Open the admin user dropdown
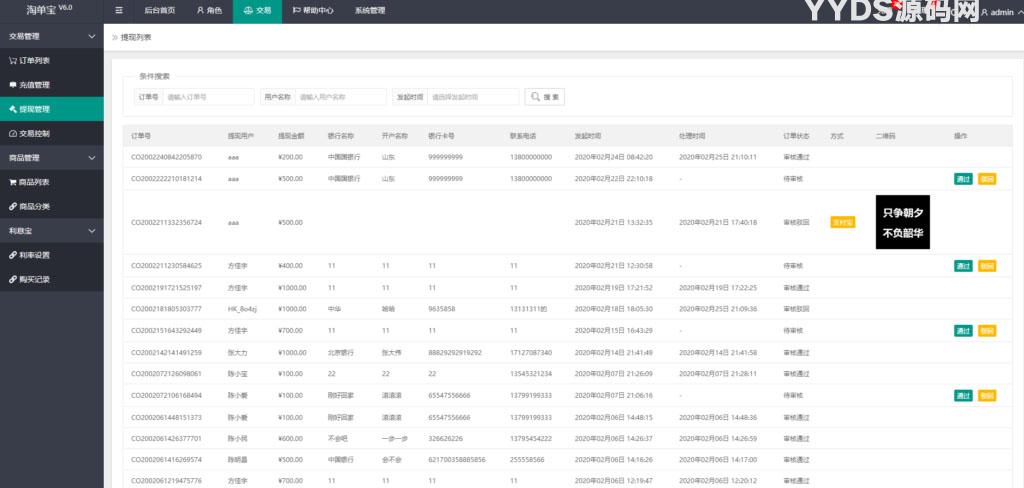This screenshot has width=1024, height=488. (1000, 12)
